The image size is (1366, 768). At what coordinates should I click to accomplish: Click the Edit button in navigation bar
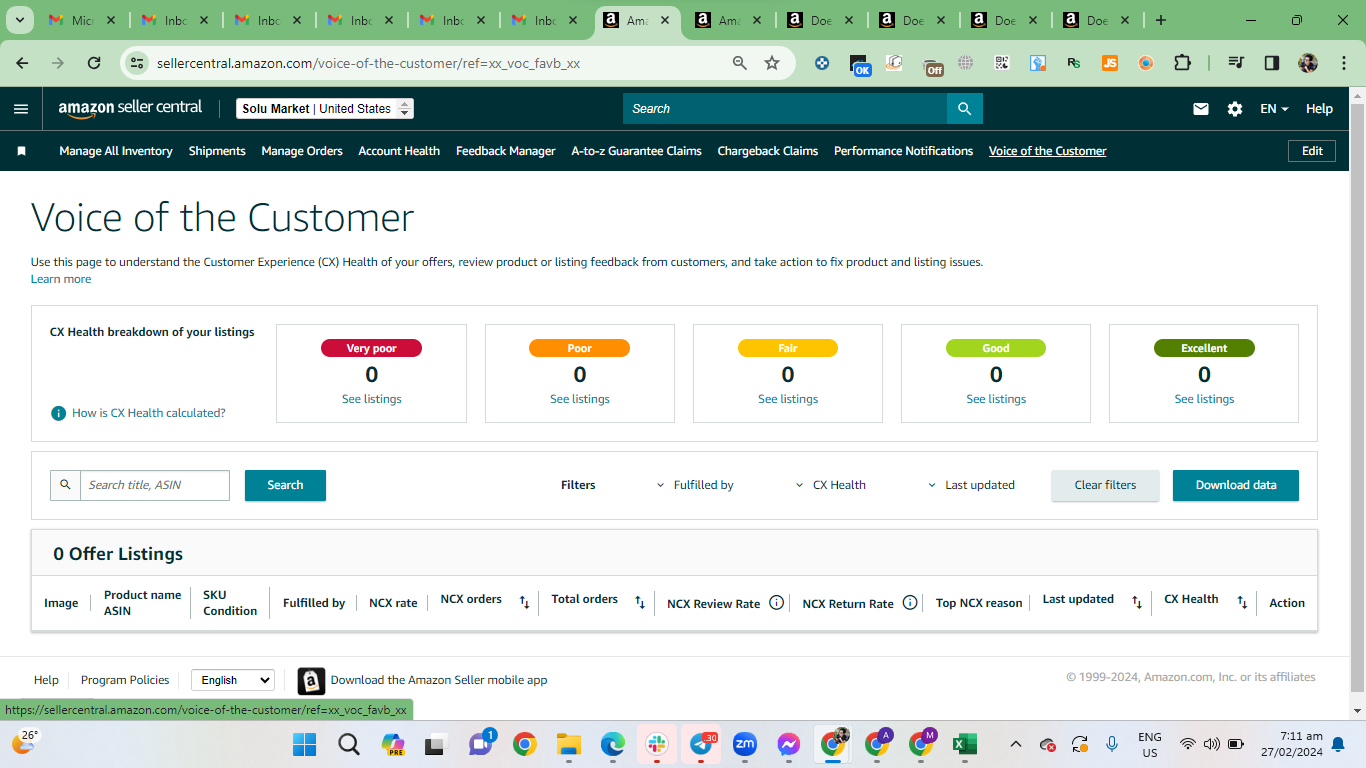(x=1312, y=151)
